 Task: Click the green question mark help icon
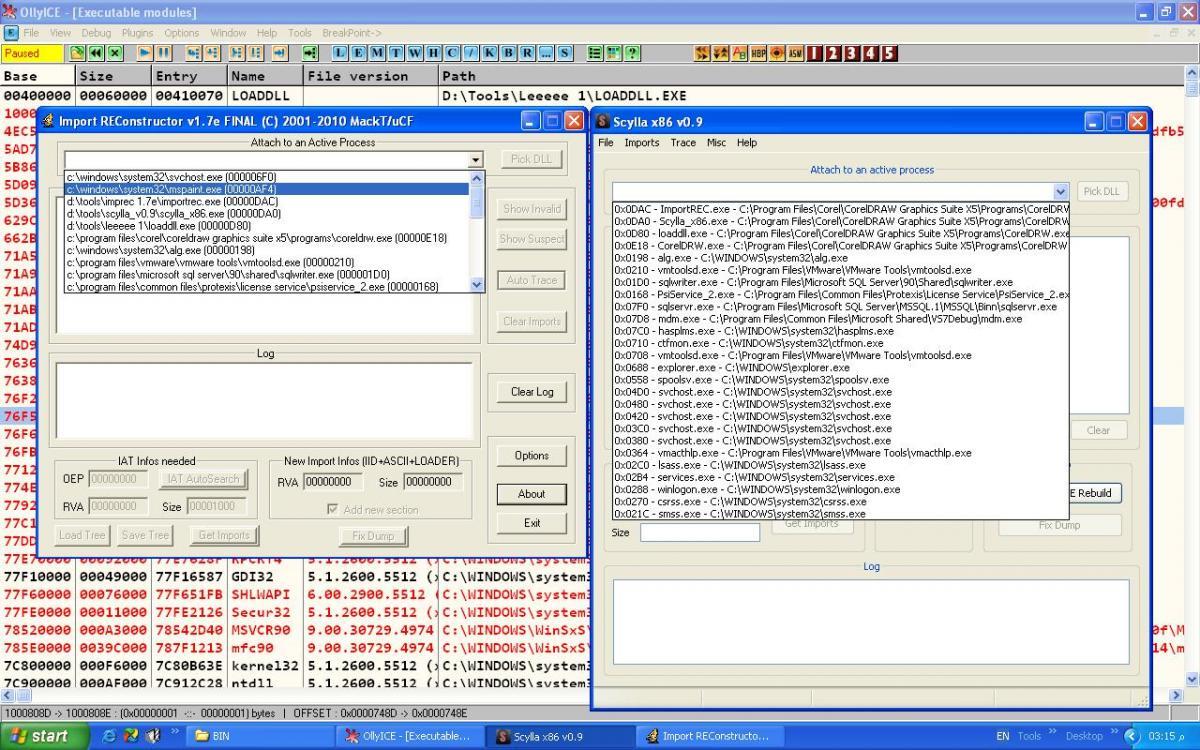tap(632, 53)
